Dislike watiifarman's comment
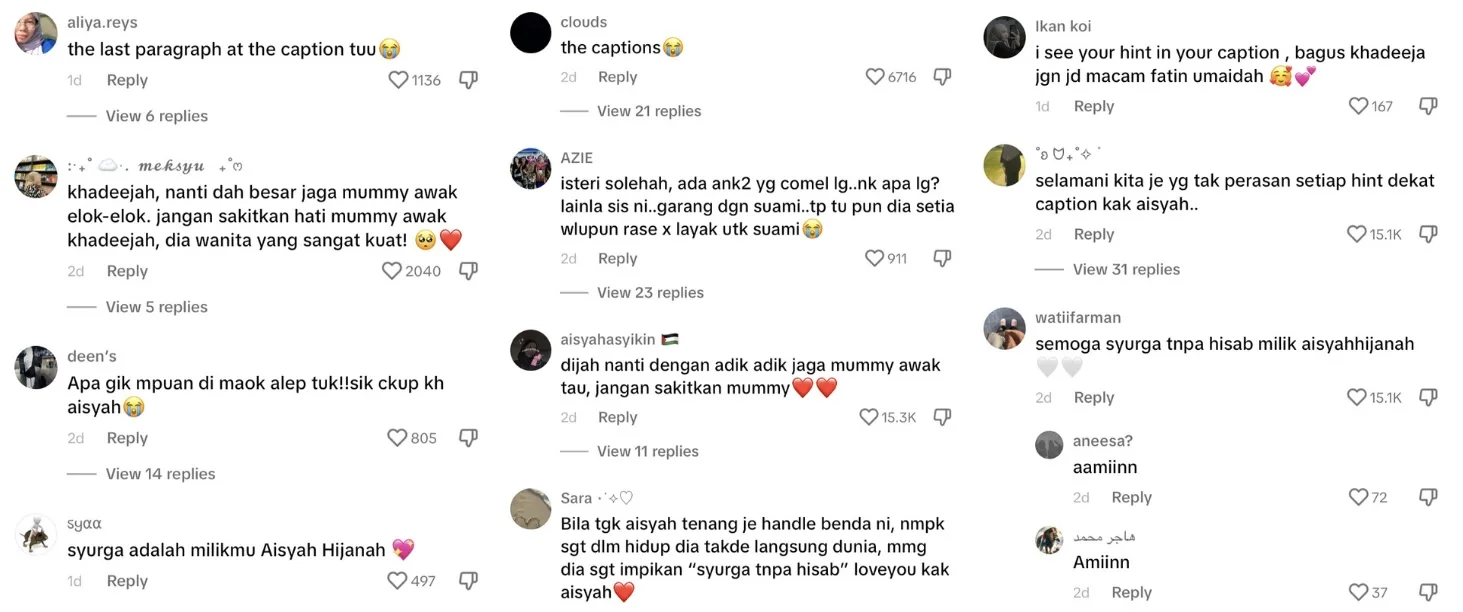 point(1428,397)
